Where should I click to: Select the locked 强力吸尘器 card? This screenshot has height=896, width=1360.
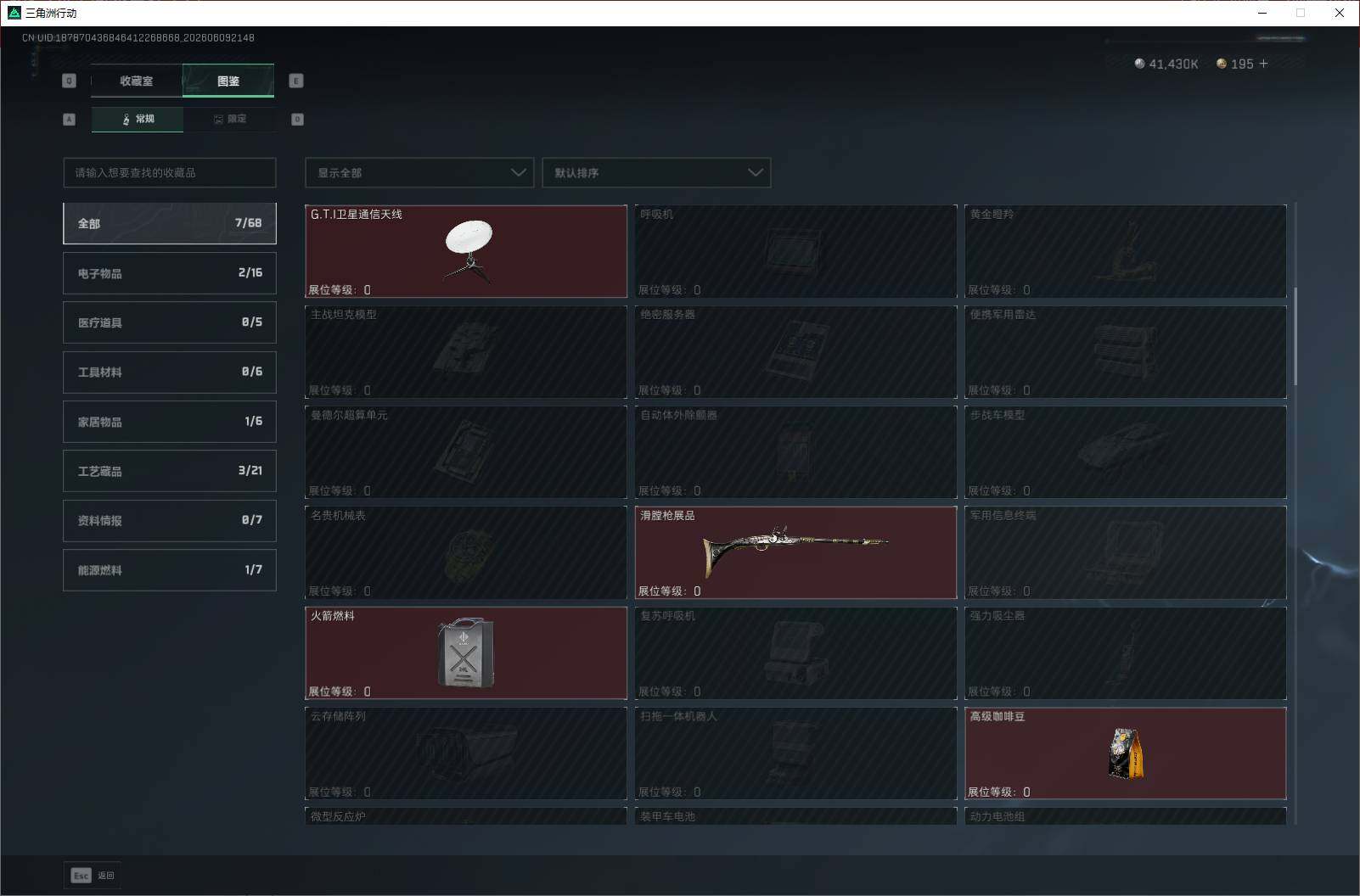coord(1126,652)
